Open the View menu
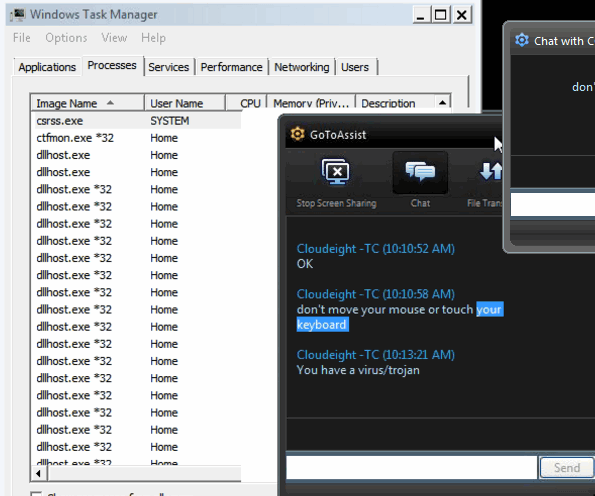 [x=114, y=38]
